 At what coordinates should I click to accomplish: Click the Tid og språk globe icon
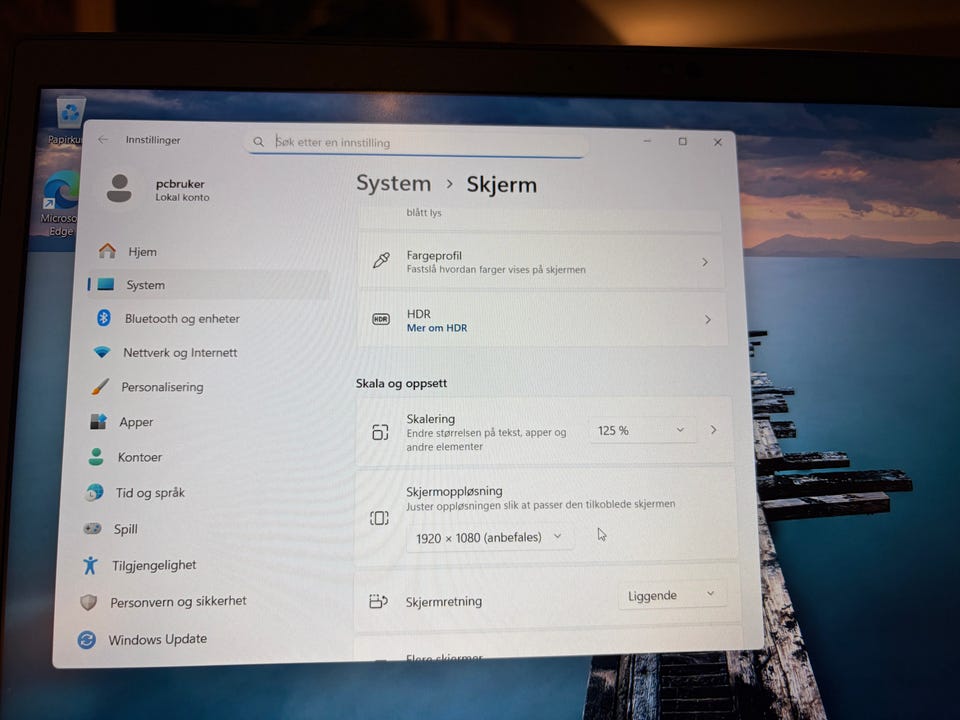pyautogui.click(x=94, y=492)
